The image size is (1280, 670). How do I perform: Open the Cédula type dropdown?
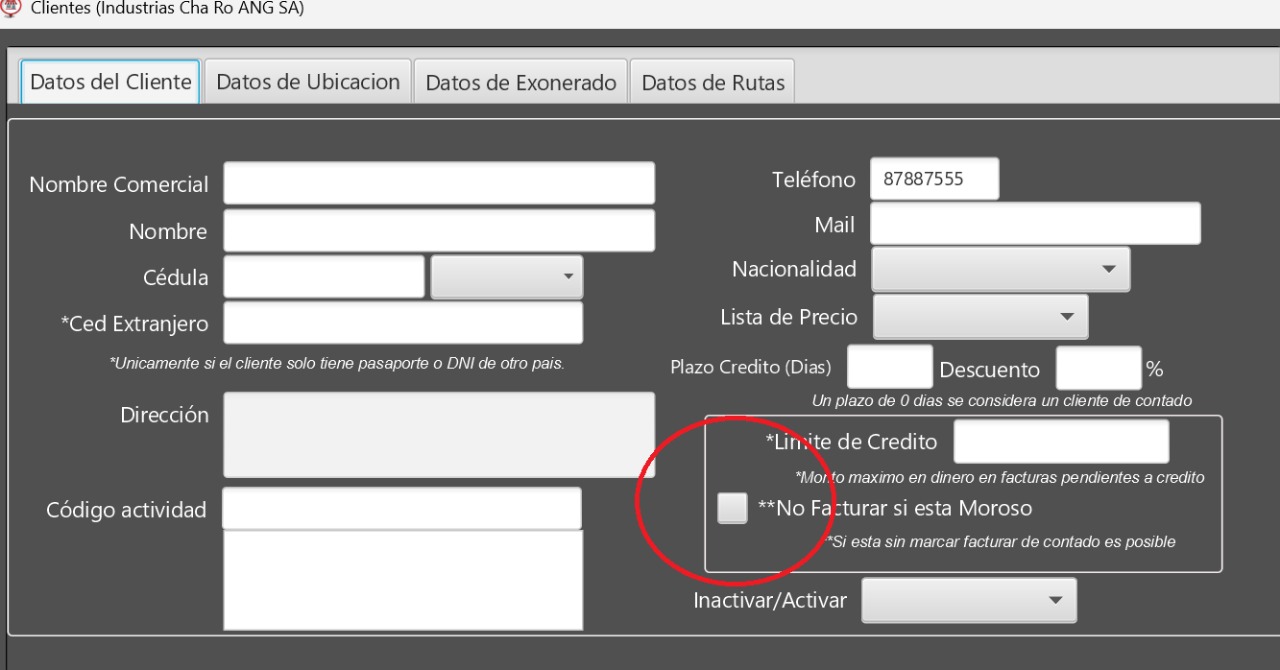(507, 277)
